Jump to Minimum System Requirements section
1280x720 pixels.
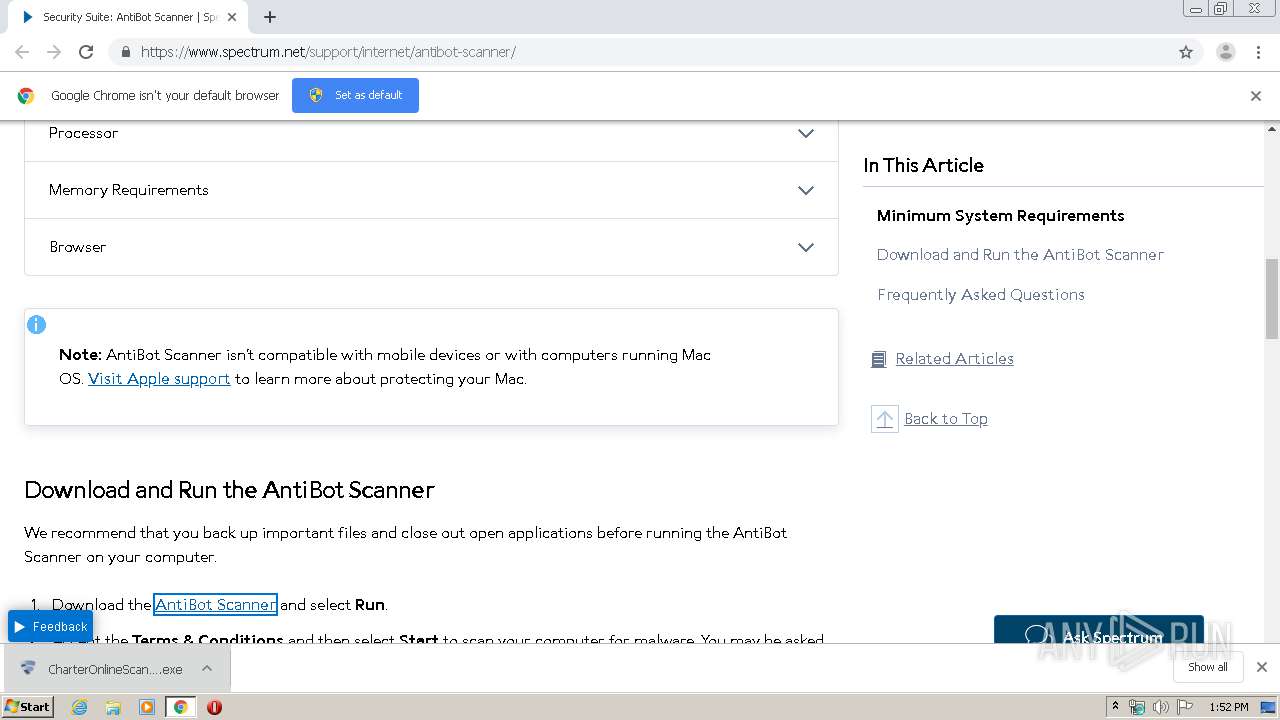point(1000,216)
